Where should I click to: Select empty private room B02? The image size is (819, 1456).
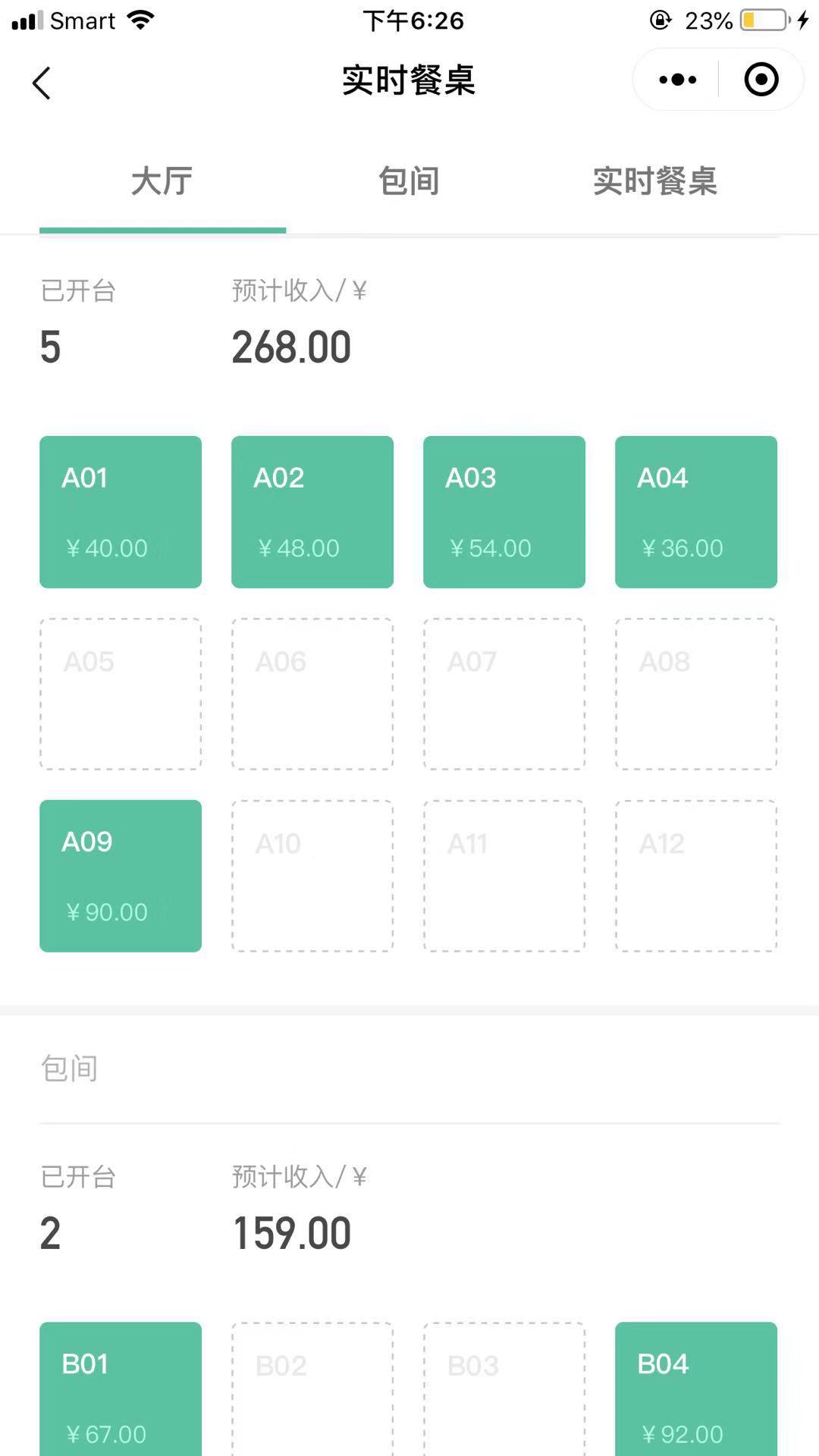click(312, 1389)
